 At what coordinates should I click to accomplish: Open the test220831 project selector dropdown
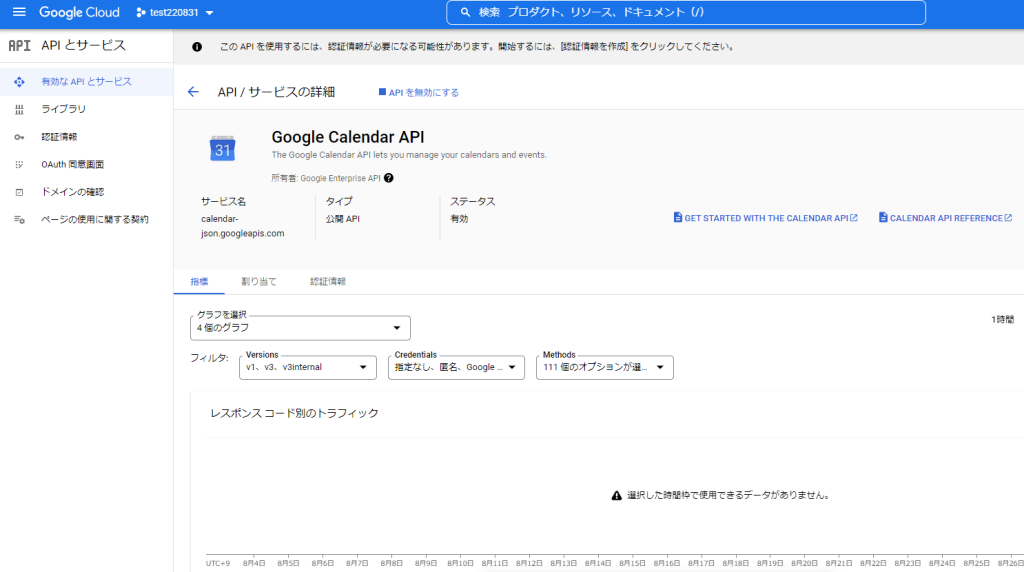175,13
